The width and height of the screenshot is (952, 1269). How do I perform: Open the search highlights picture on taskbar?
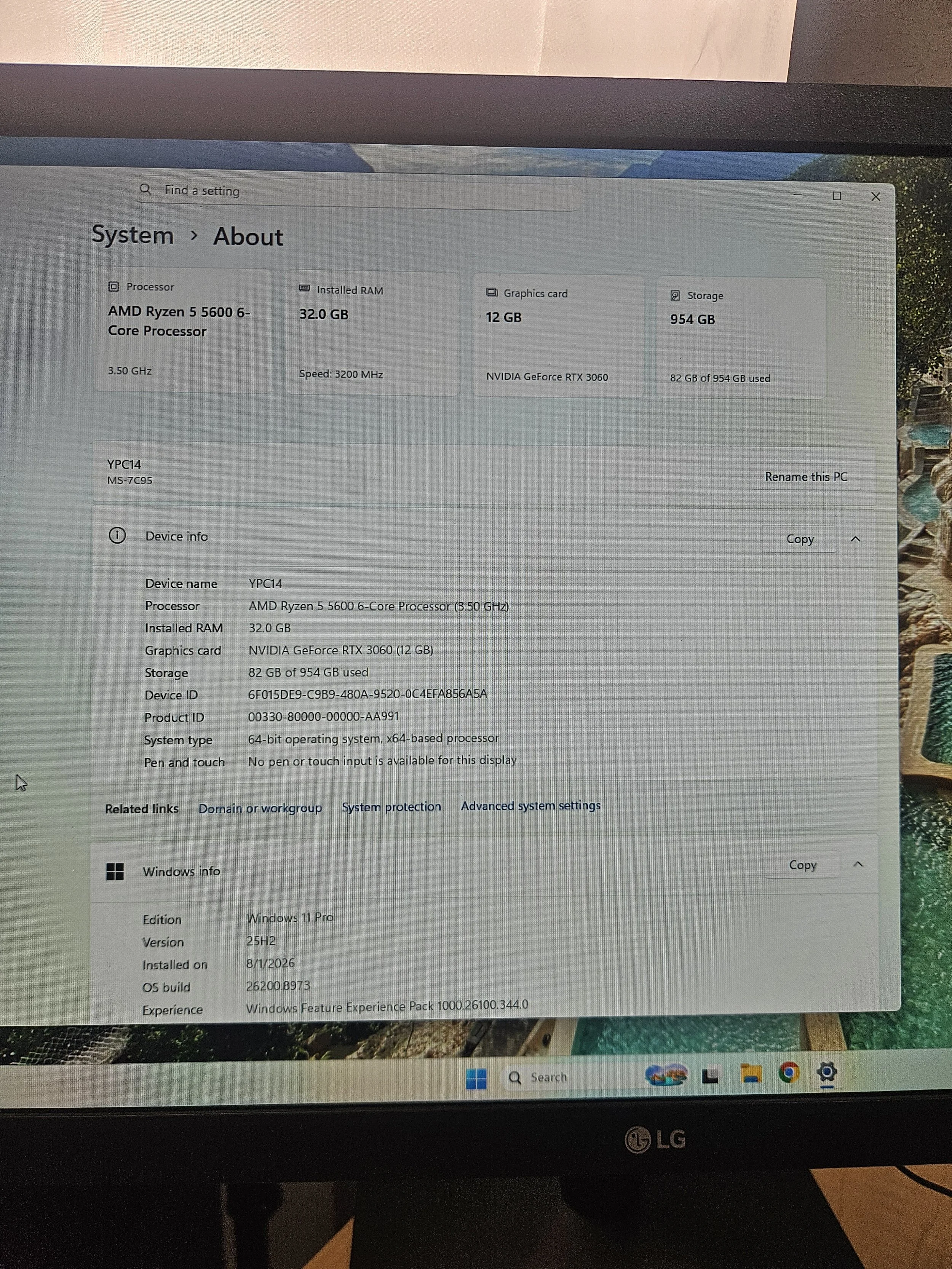666,1074
